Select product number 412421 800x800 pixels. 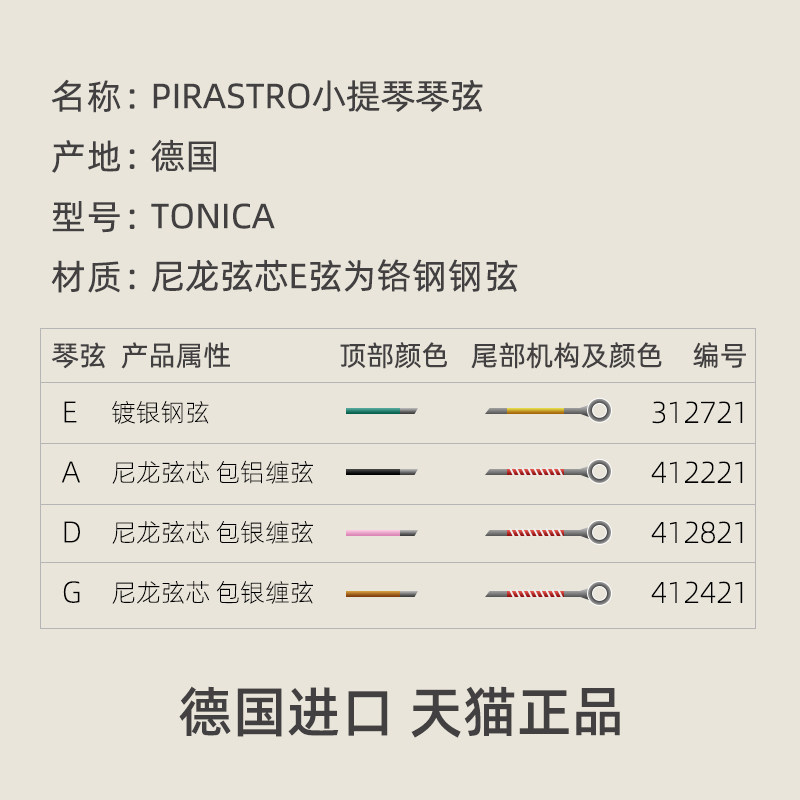point(698,593)
